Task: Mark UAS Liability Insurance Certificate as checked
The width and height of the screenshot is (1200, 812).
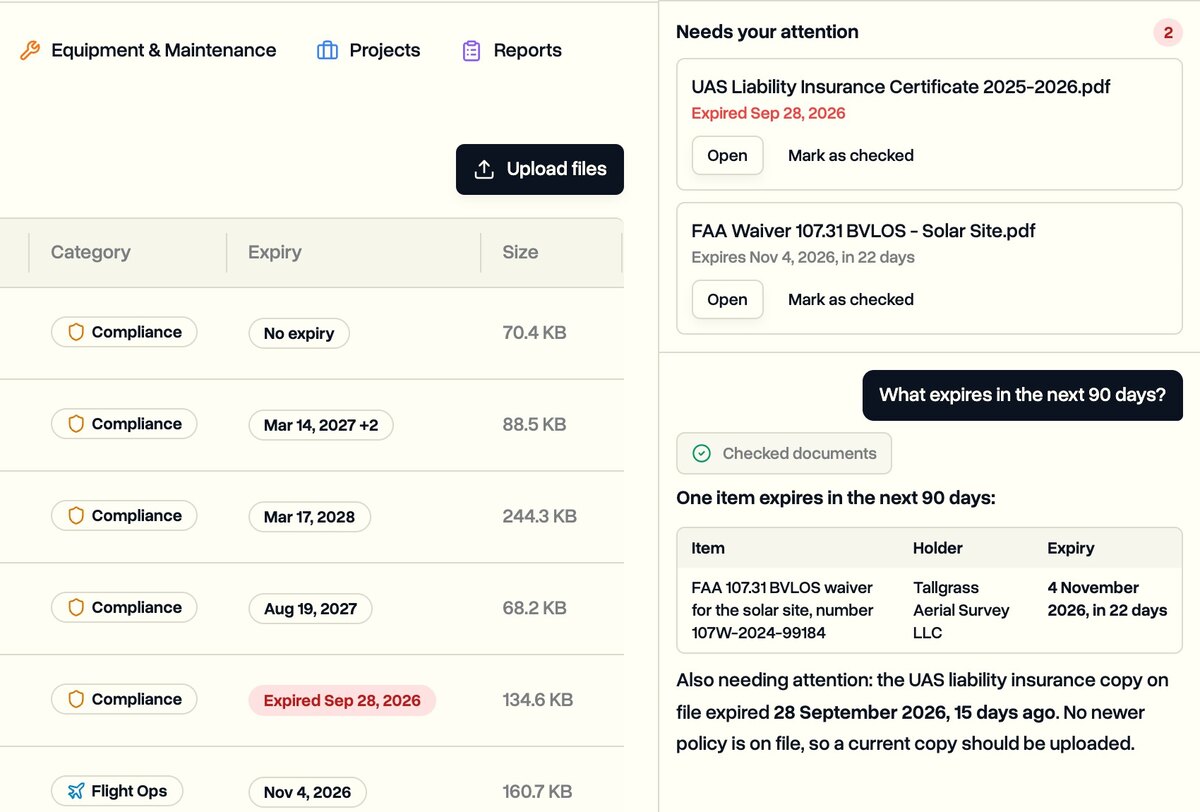Action: (851, 155)
